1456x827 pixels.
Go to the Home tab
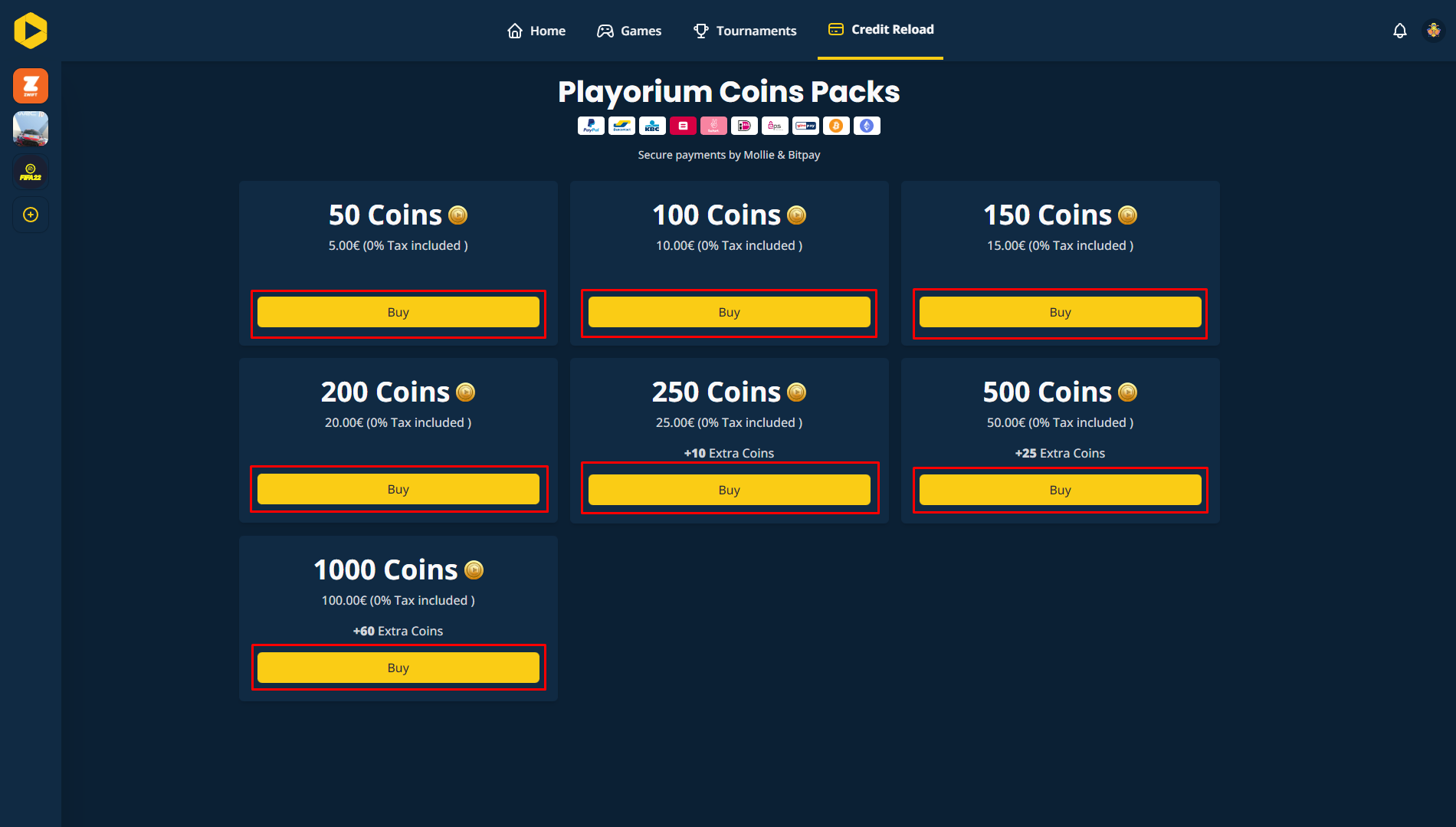point(536,31)
